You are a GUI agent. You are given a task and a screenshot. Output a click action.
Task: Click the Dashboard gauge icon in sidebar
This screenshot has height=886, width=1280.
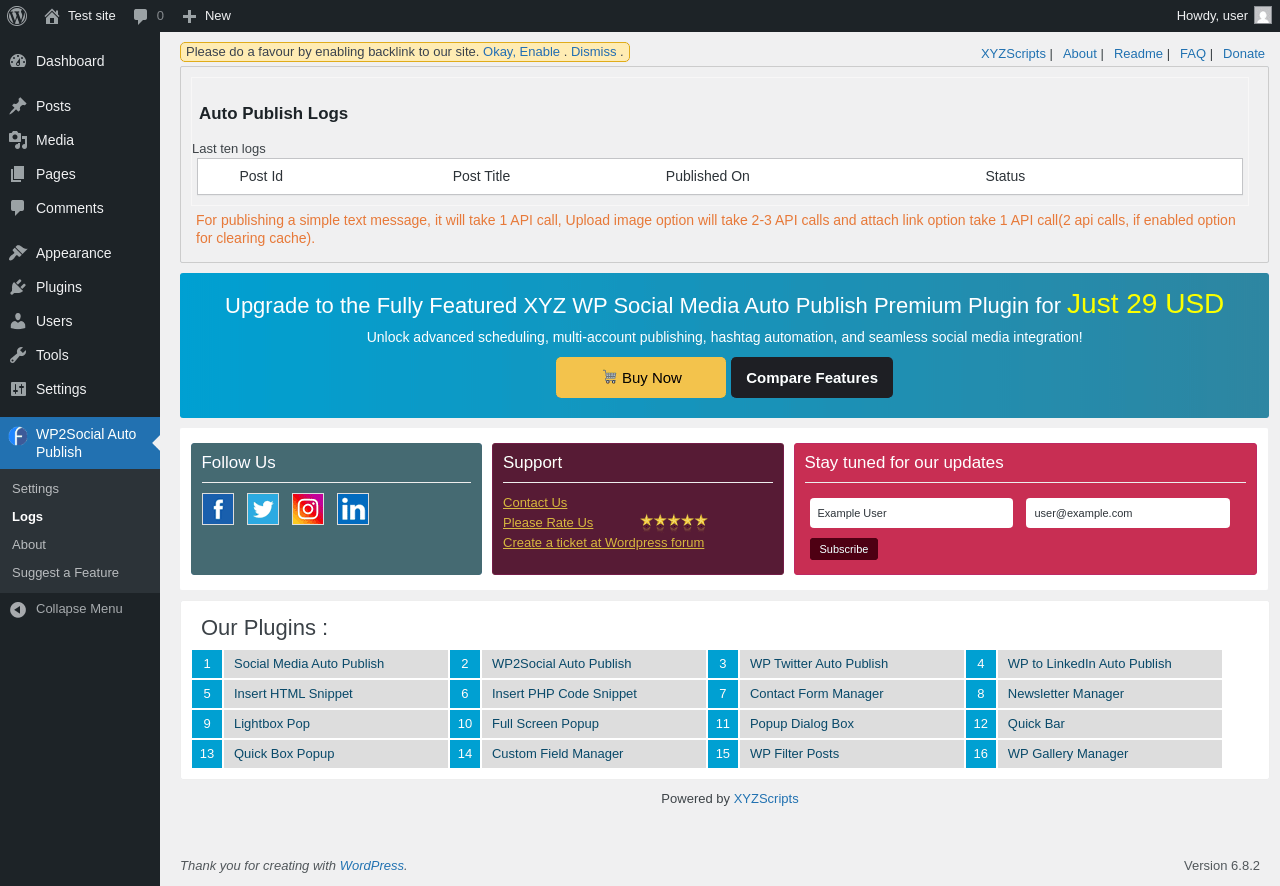pyautogui.click(x=18, y=61)
